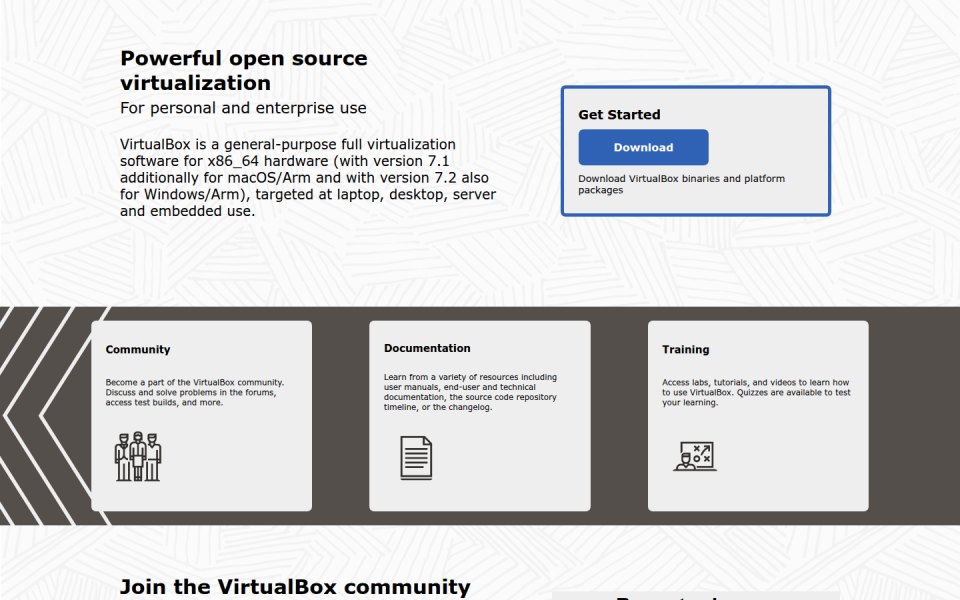Click Training description starting 'Access labs, tutorials'
The image size is (960, 600).
(756, 392)
